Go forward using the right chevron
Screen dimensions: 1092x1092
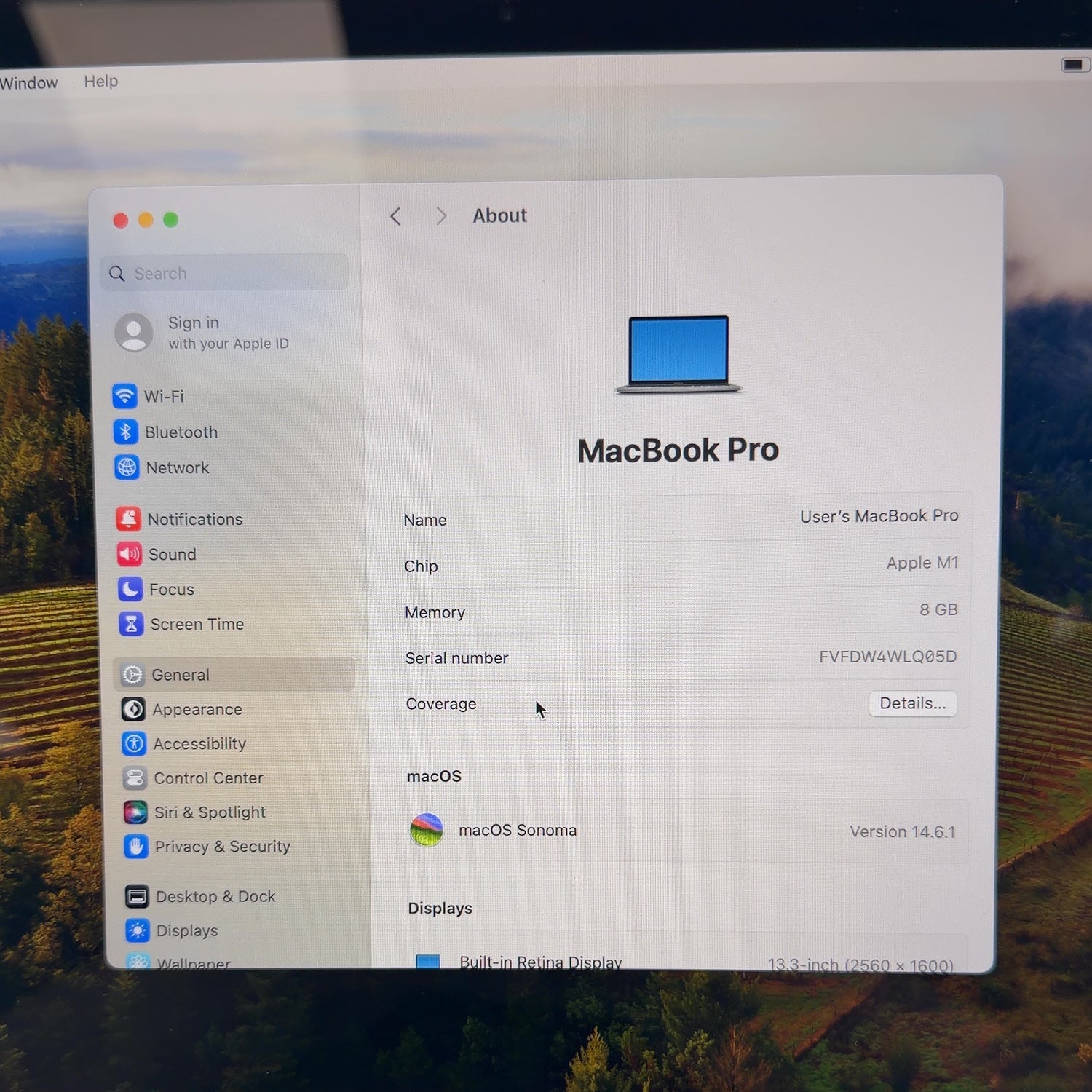(x=440, y=216)
